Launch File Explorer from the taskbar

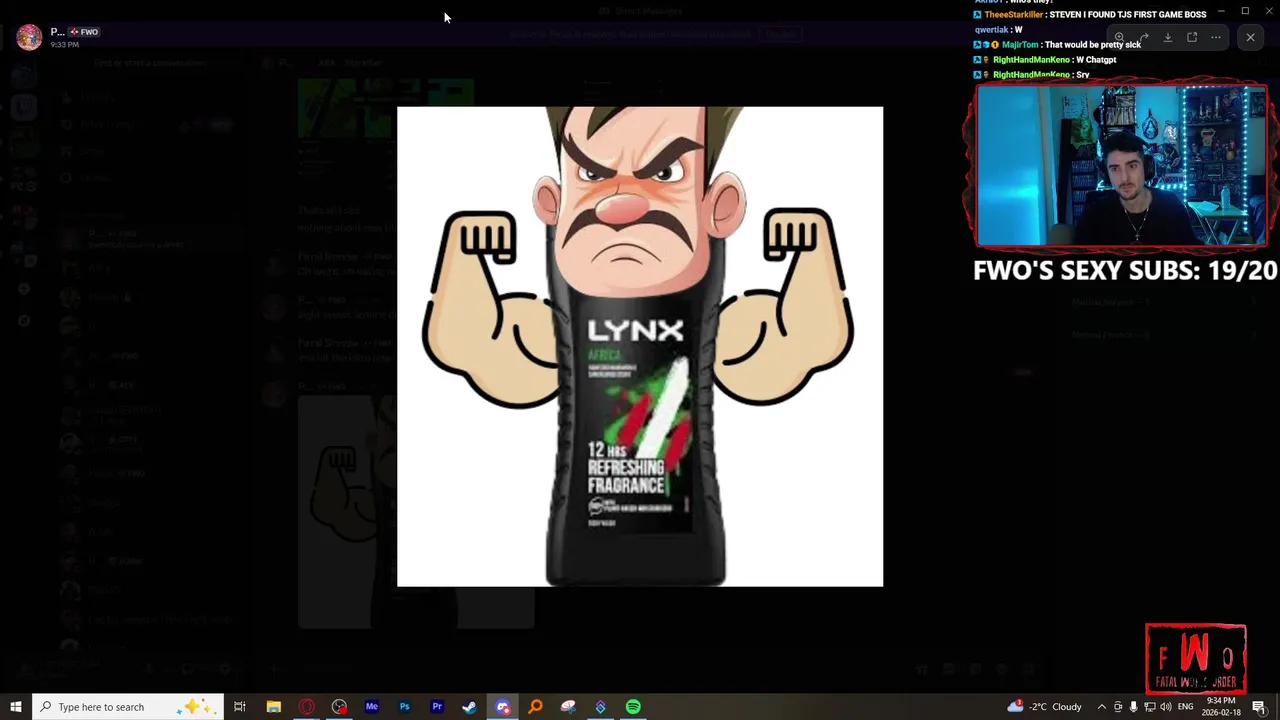(273, 707)
